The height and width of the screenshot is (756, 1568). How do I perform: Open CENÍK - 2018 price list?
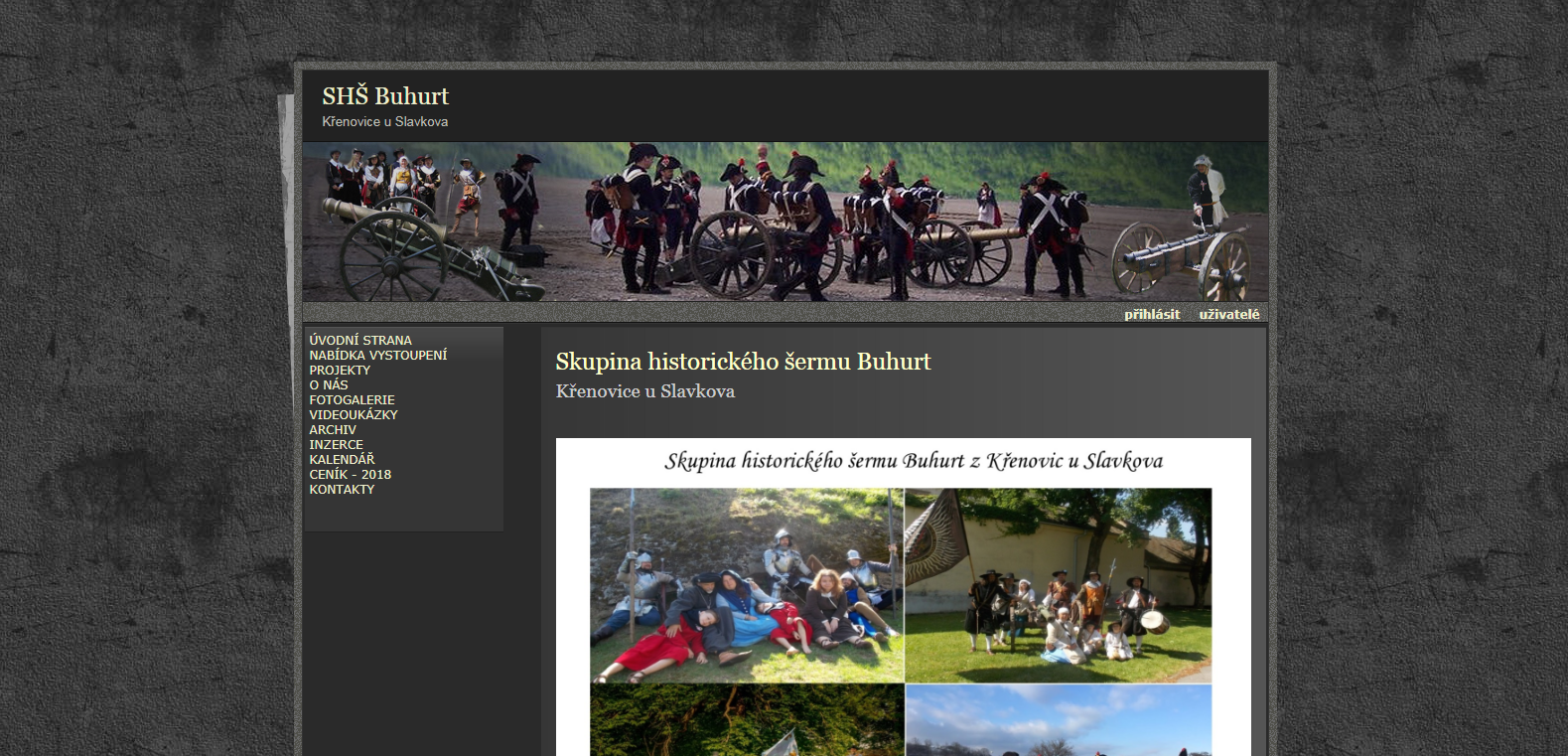click(x=350, y=474)
